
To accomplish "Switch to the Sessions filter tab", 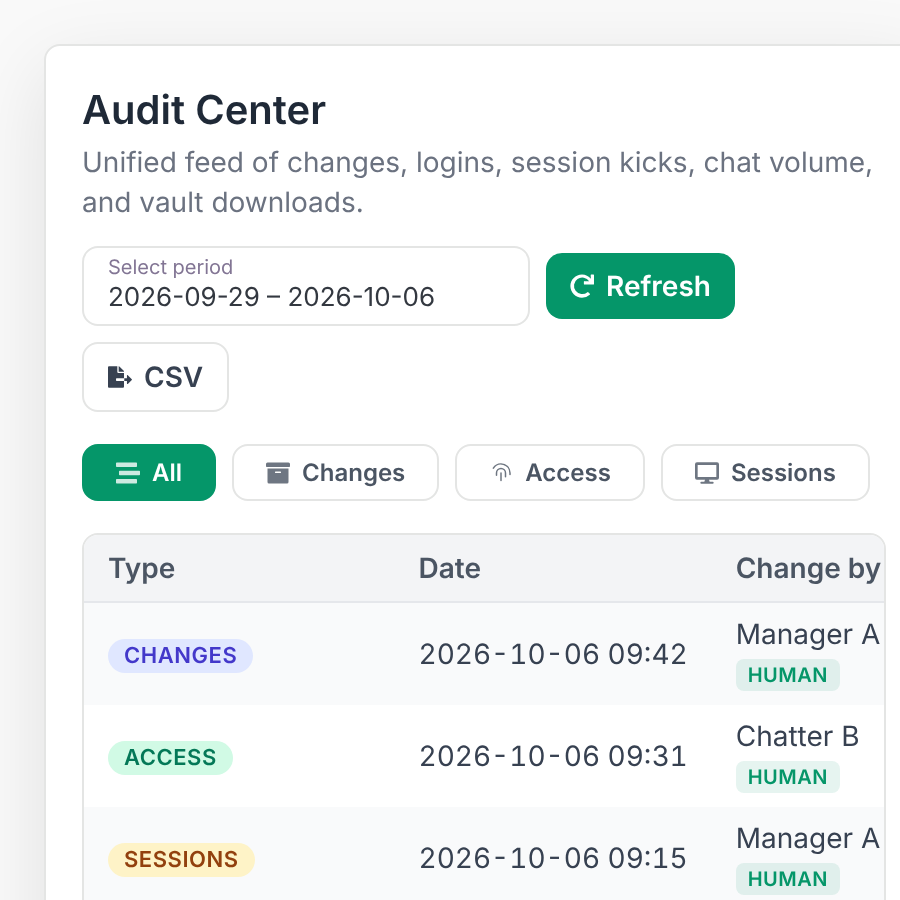I will [765, 472].
